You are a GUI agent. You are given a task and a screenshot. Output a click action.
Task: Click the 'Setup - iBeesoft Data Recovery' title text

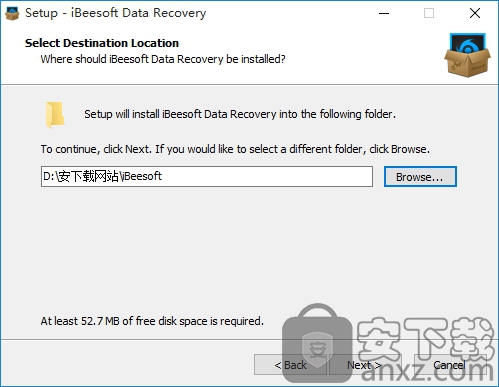(x=116, y=13)
